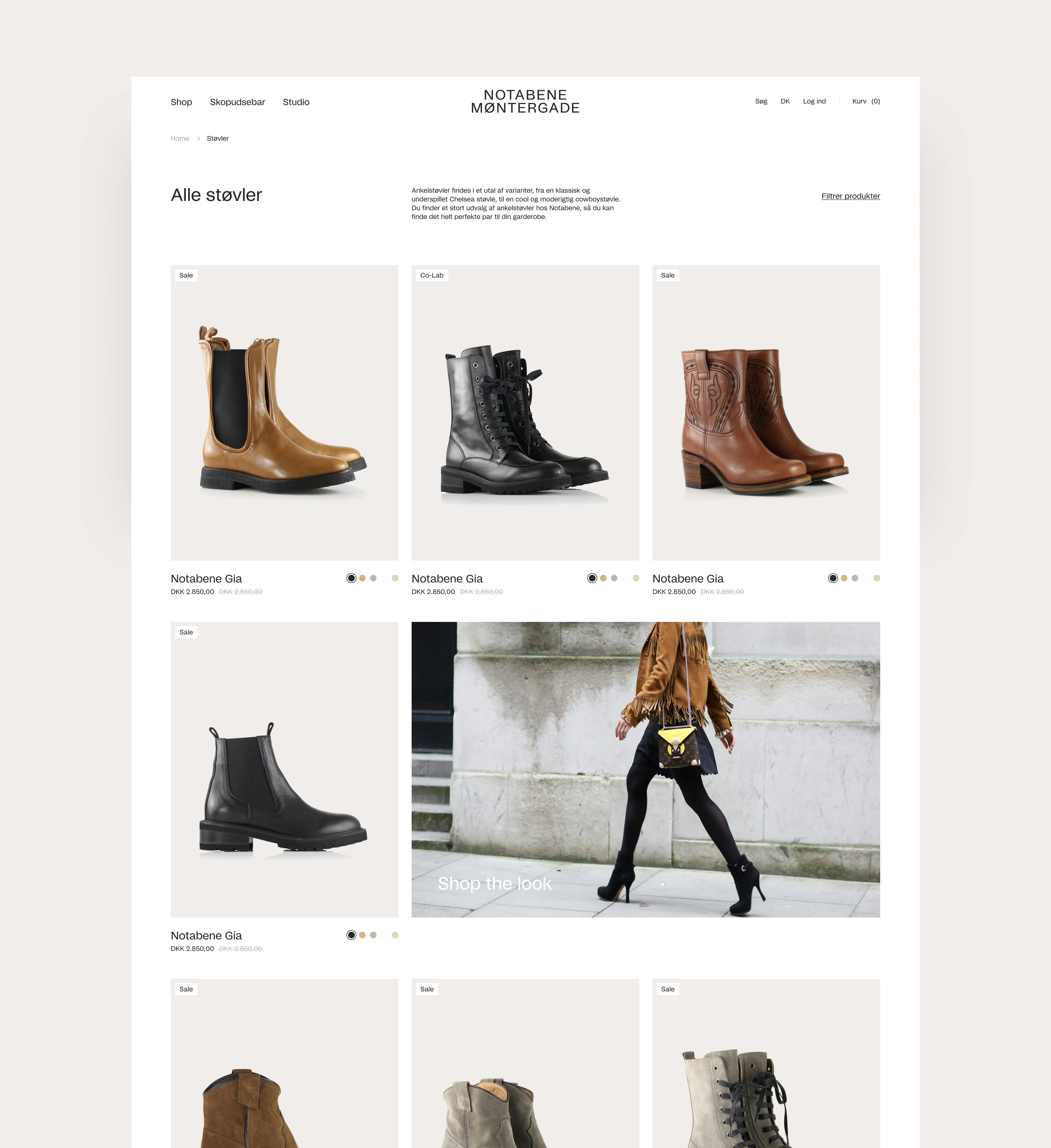
Task: Open the brown cowboy boot product image
Action: [x=766, y=412]
